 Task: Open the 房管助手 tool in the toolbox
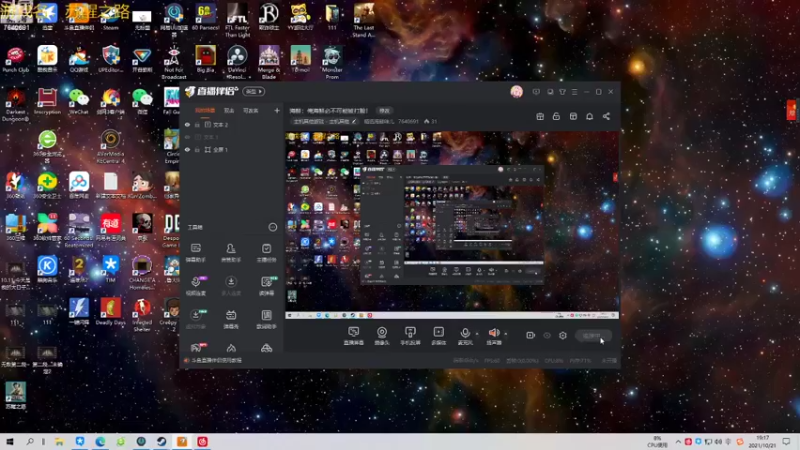tap(231, 253)
